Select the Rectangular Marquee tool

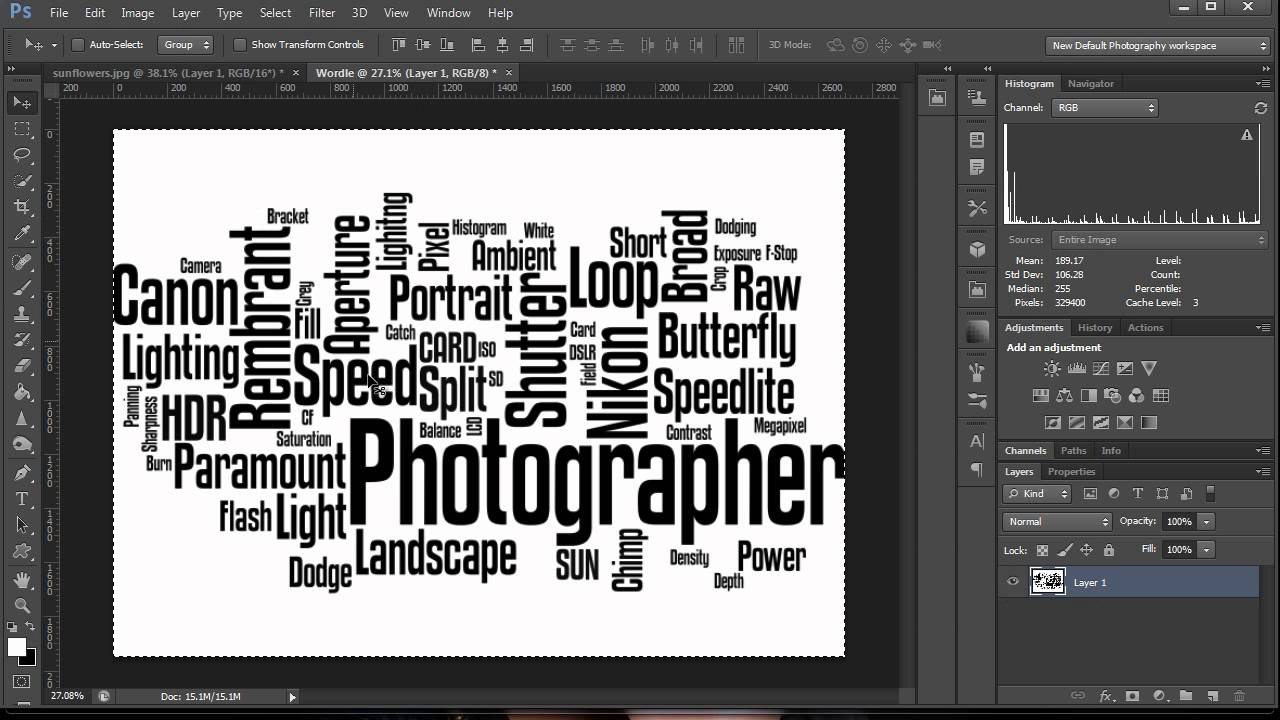point(22,129)
